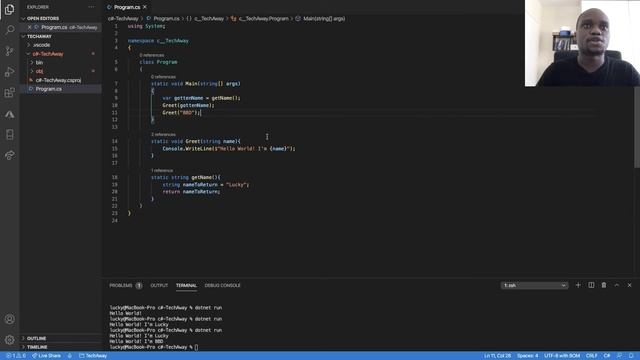
Task: Change indentation via Spaces: 4
Action: tap(527, 356)
